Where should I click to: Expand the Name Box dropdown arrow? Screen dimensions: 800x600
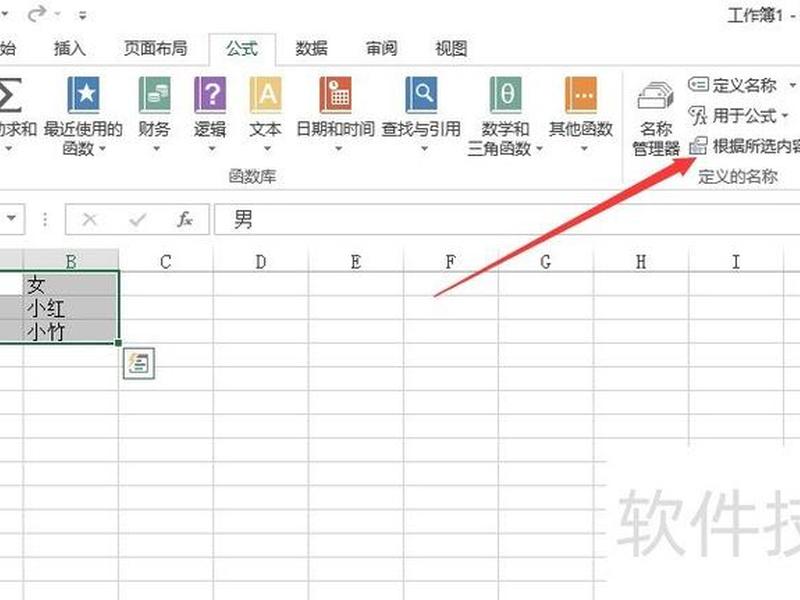click(11, 218)
